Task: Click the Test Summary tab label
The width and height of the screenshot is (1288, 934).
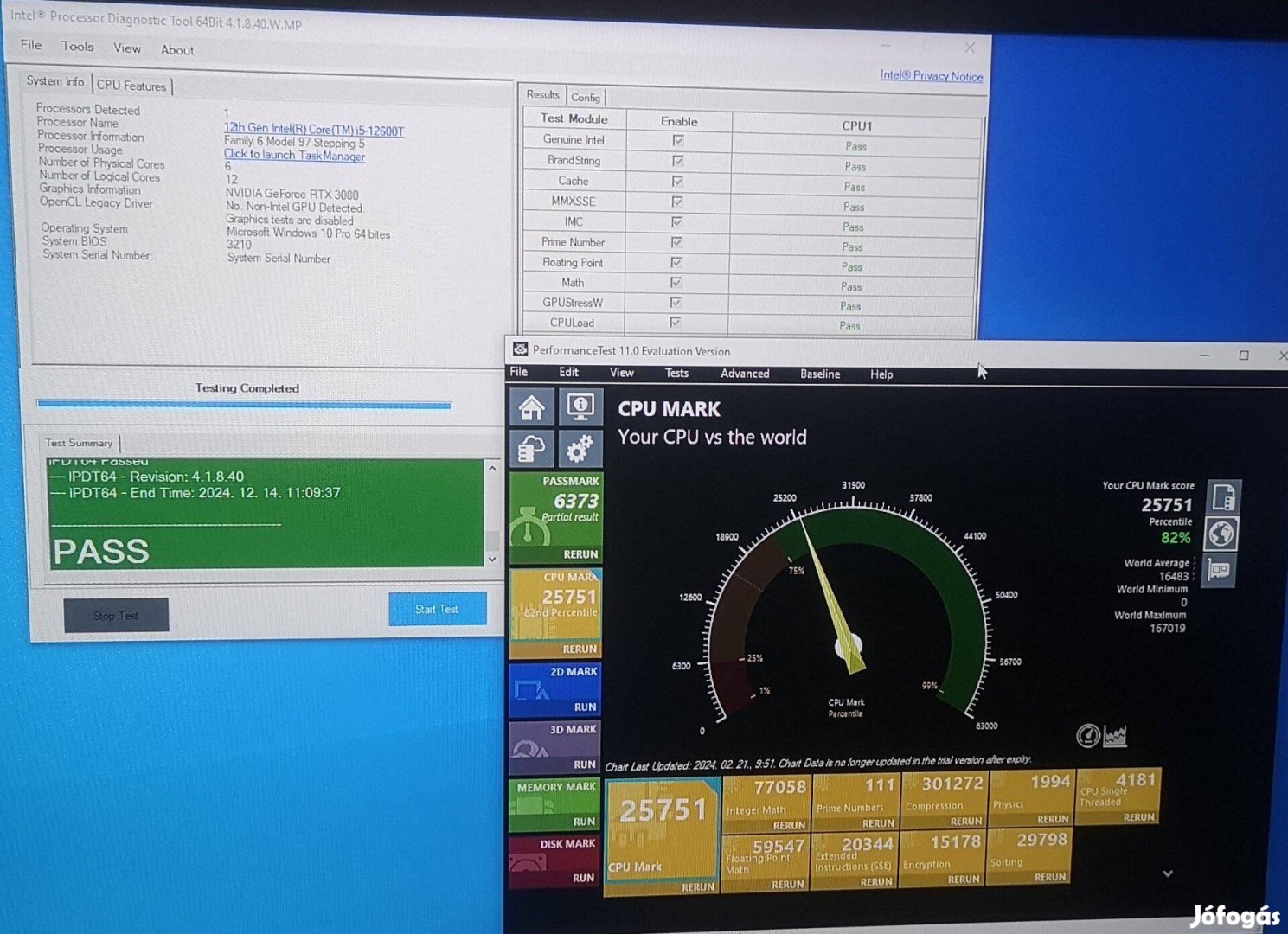Action: coord(79,443)
